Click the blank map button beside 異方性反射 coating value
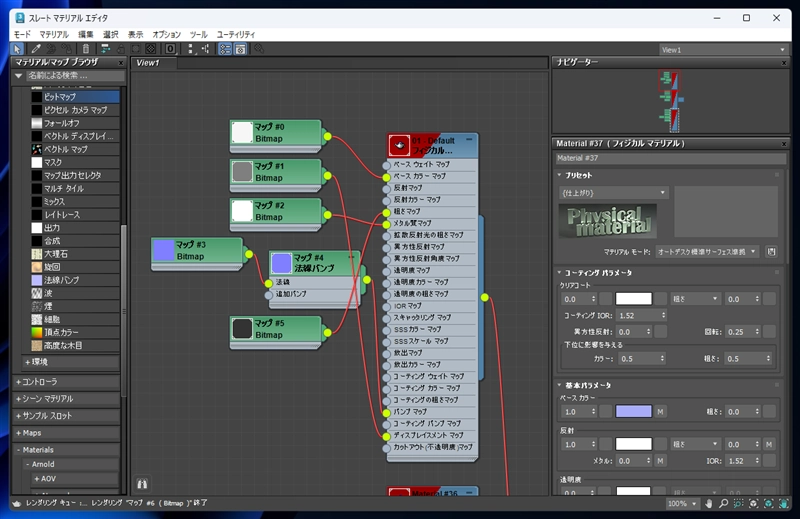 [x=660, y=332]
